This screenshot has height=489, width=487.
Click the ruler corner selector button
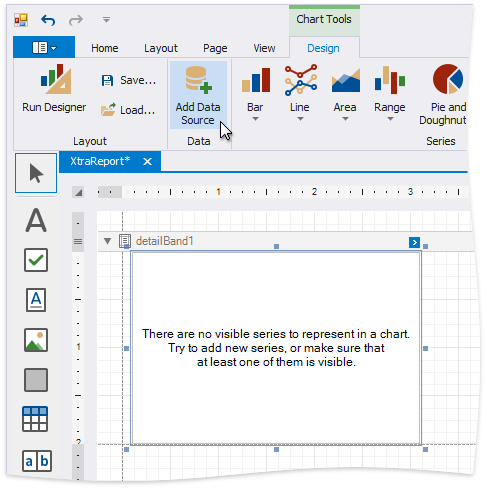[78, 192]
